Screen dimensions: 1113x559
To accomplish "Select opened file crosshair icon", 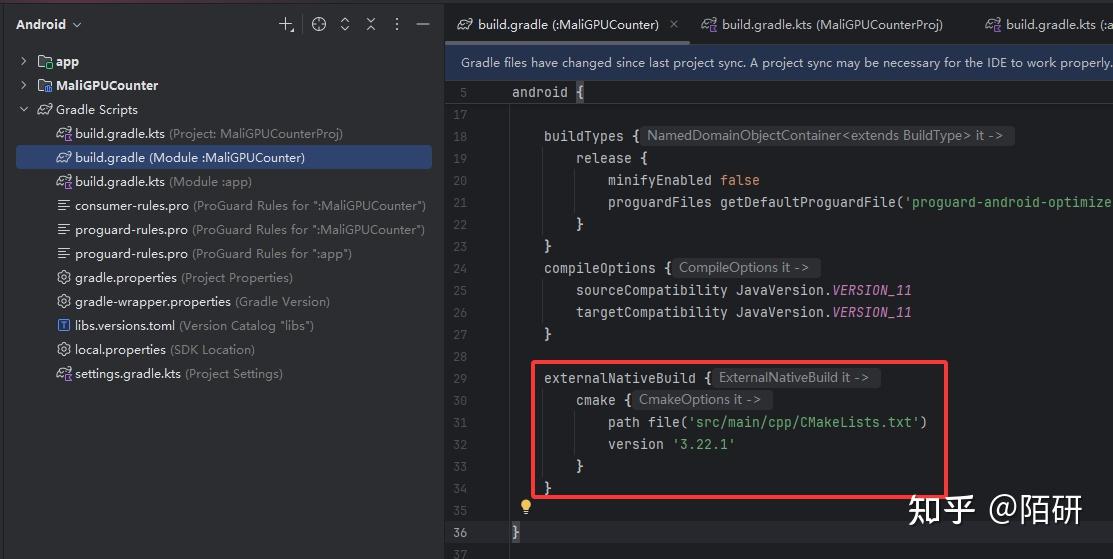I will click(x=319, y=24).
